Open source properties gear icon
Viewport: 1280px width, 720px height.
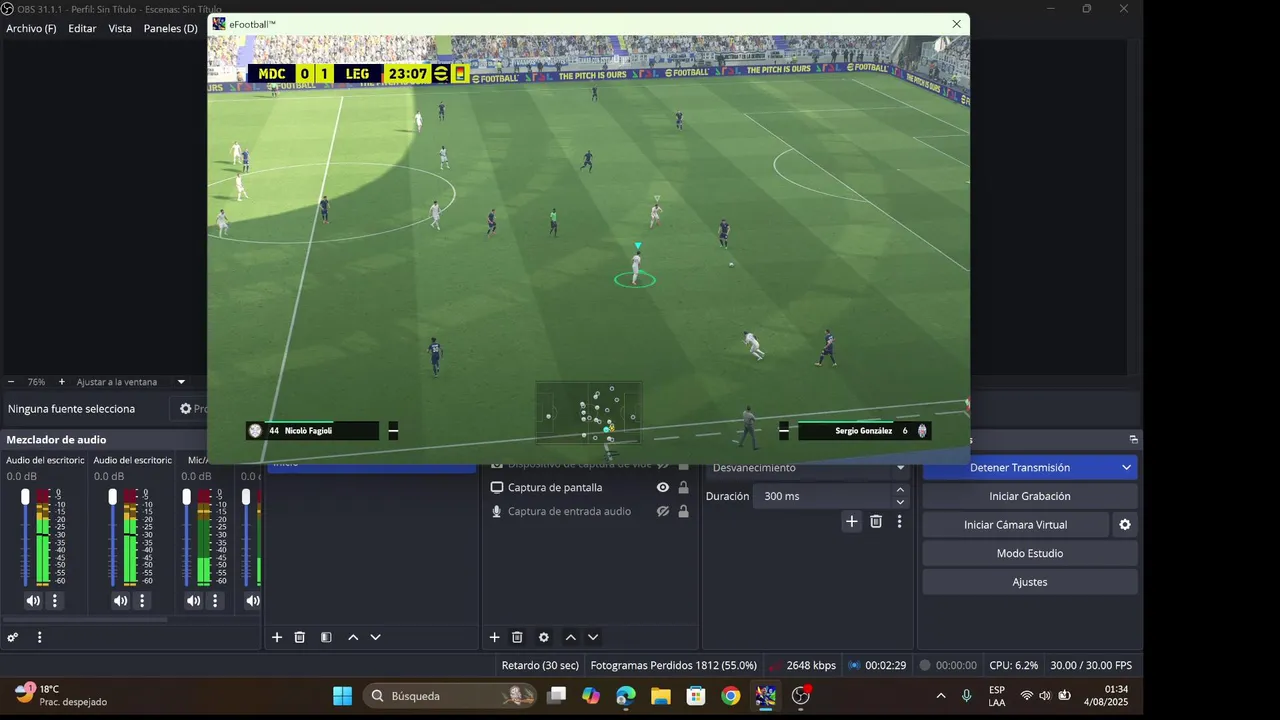(x=544, y=637)
